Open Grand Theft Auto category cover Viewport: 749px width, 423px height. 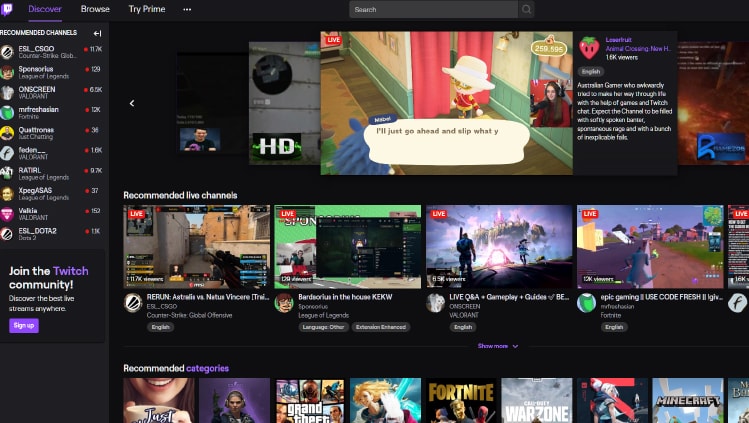point(310,401)
